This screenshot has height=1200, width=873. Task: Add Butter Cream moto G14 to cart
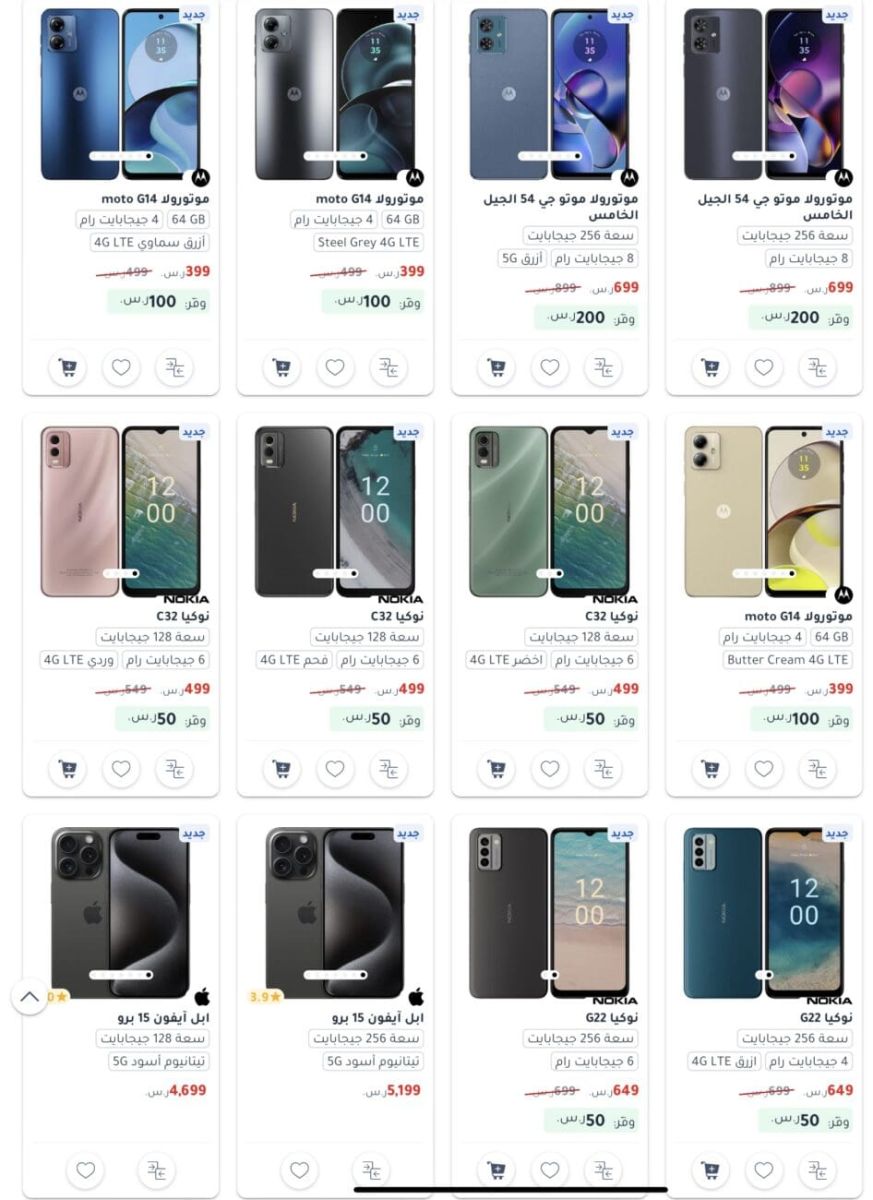coord(711,769)
